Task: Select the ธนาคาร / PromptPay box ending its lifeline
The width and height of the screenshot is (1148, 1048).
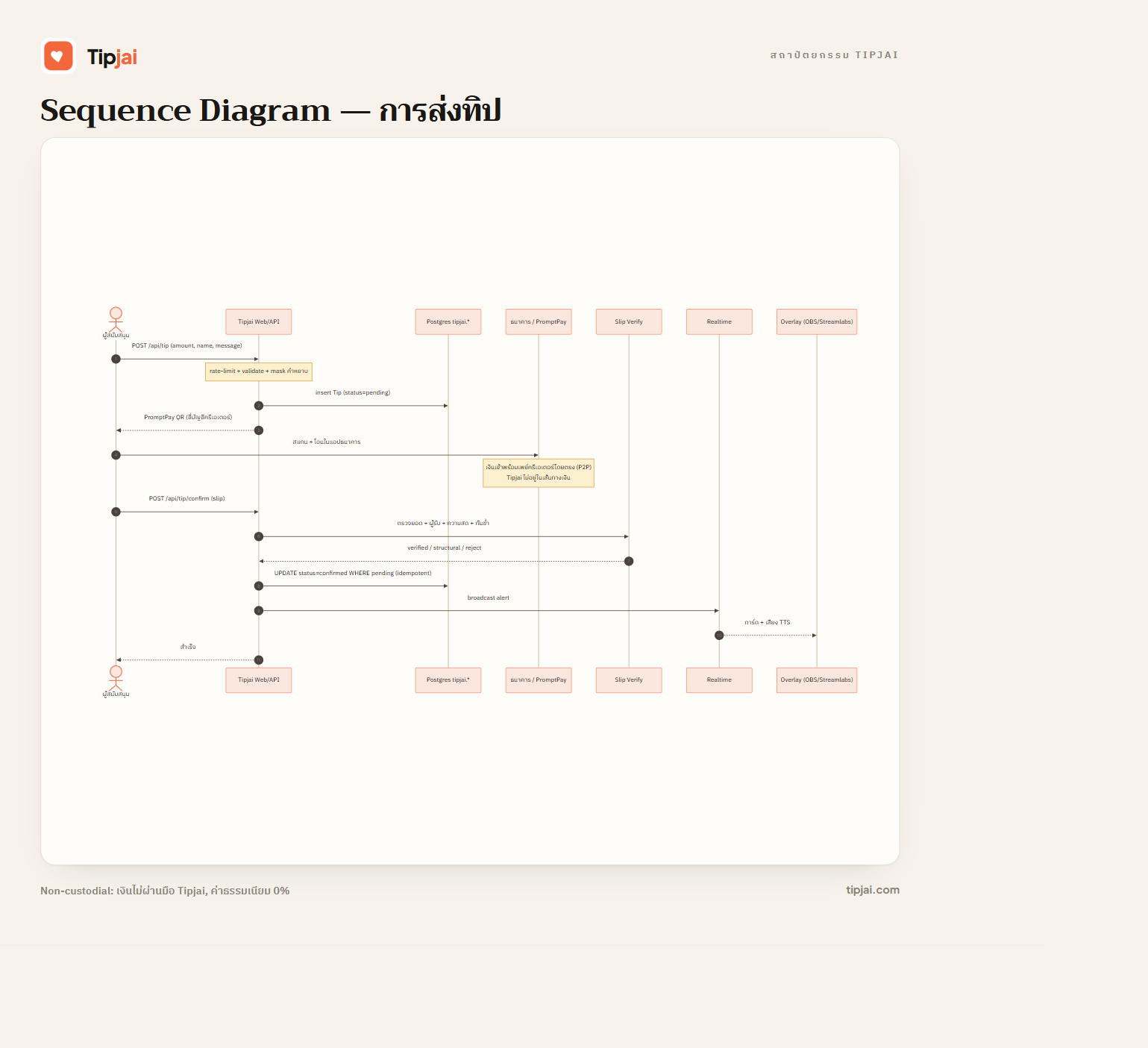Action: [539, 680]
